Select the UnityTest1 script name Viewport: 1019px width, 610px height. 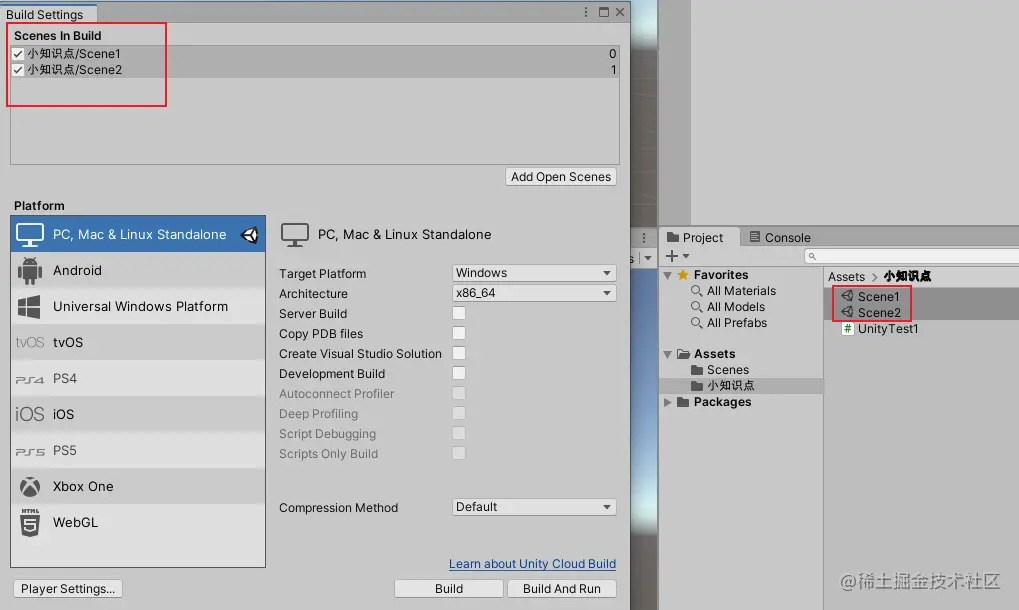[888, 329]
